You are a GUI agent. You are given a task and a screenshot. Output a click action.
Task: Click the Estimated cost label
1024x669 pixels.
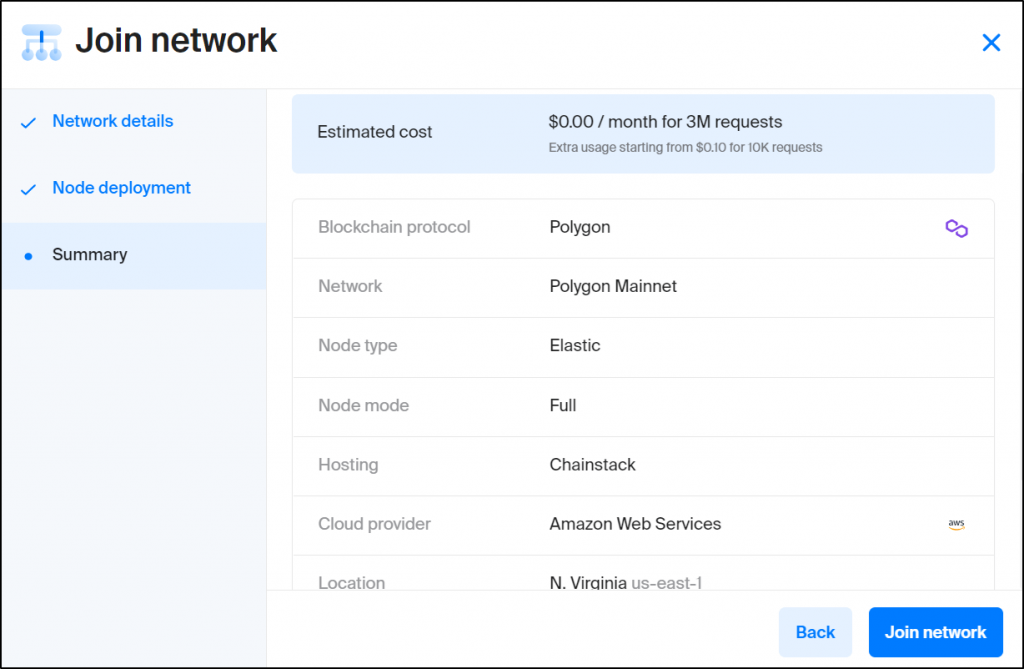click(374, 132)
